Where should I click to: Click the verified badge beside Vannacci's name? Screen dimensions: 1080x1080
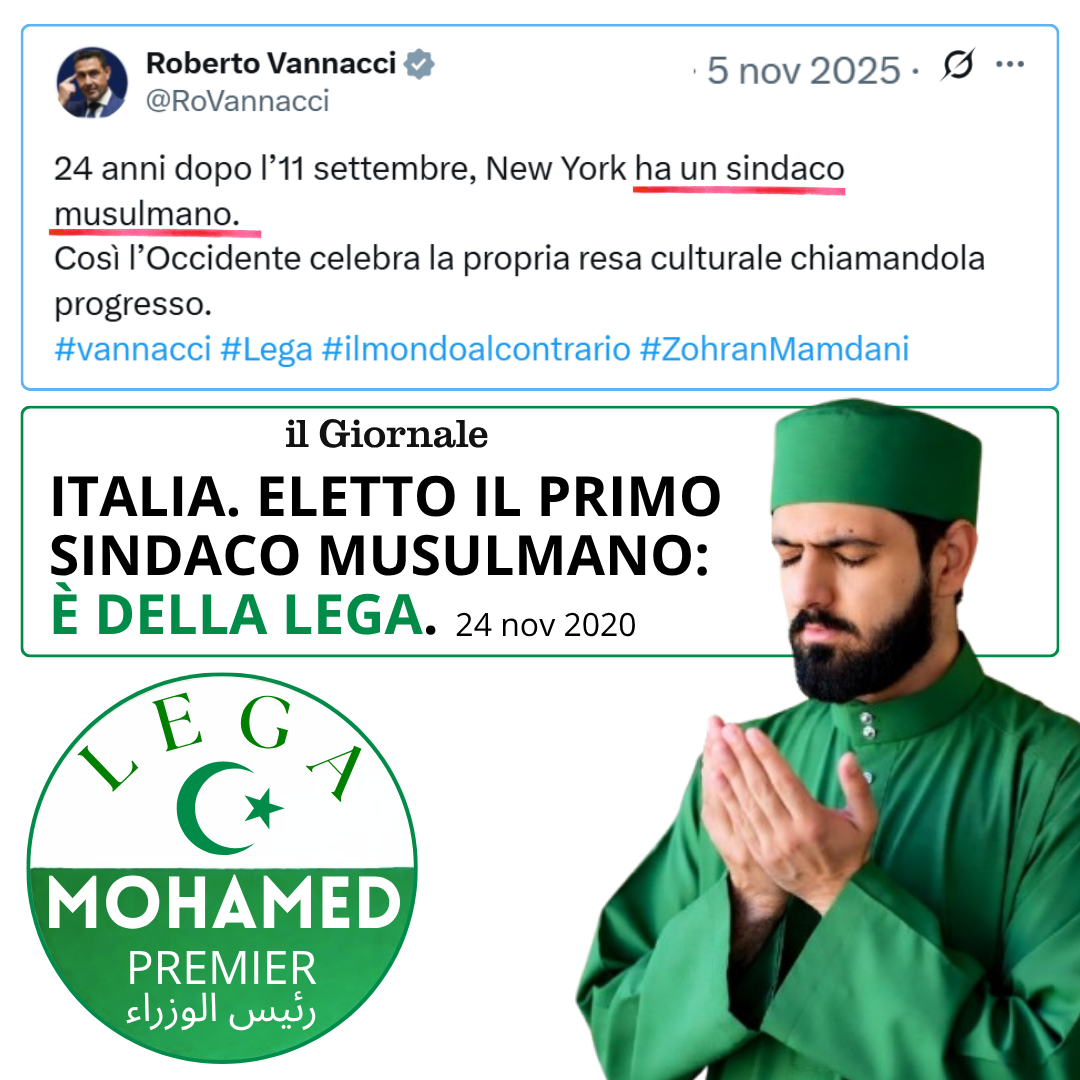(x=419, y=64)
